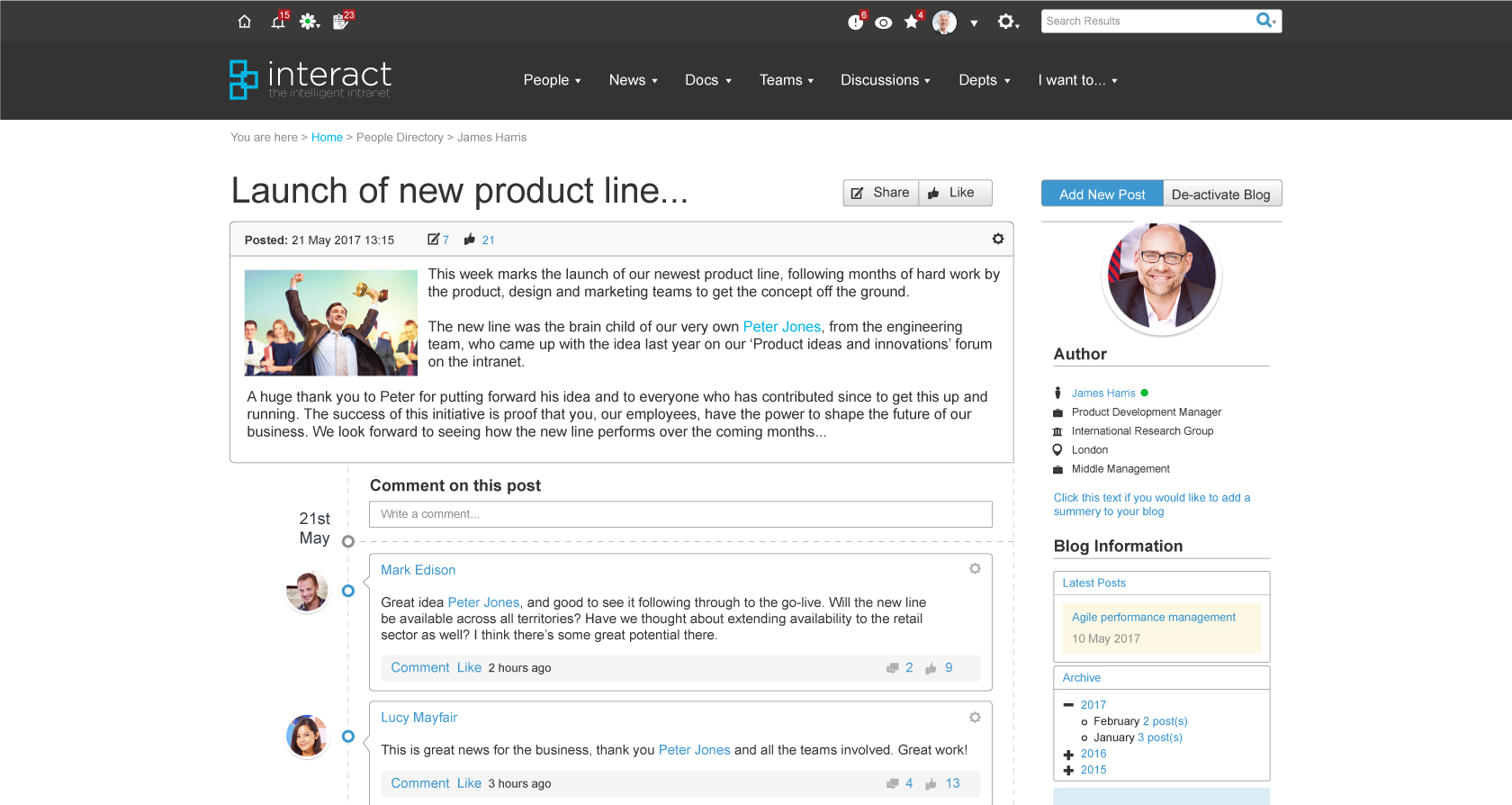Open the Depts menu
Image resolution: width=1512 pixels, height=805 pixels.
(984, 80)
